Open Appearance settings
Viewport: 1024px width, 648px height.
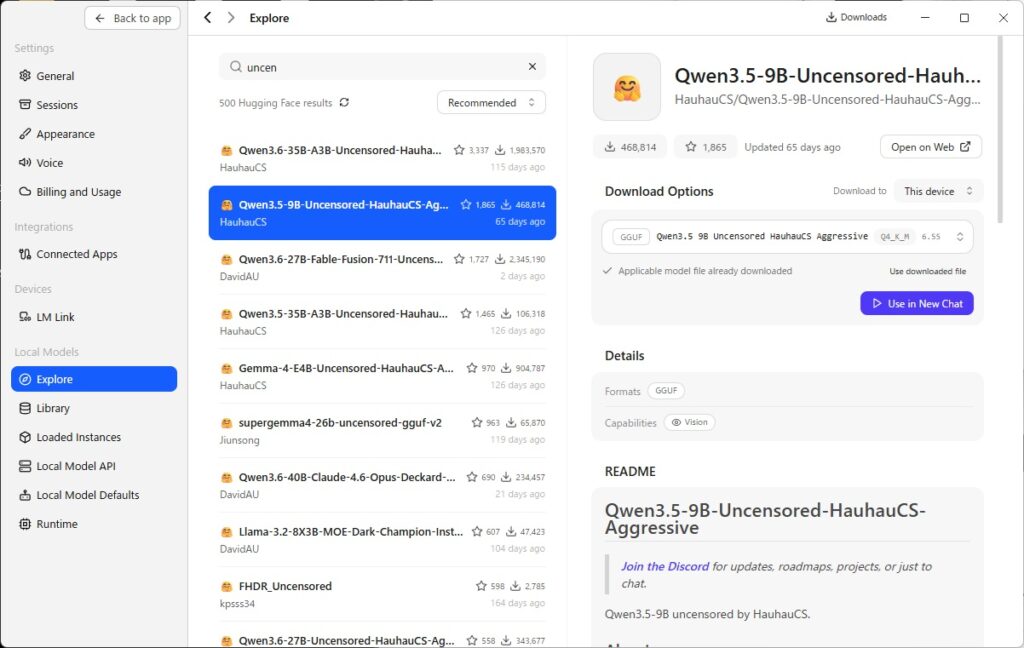pyautogui.click(x=94, y=134)
